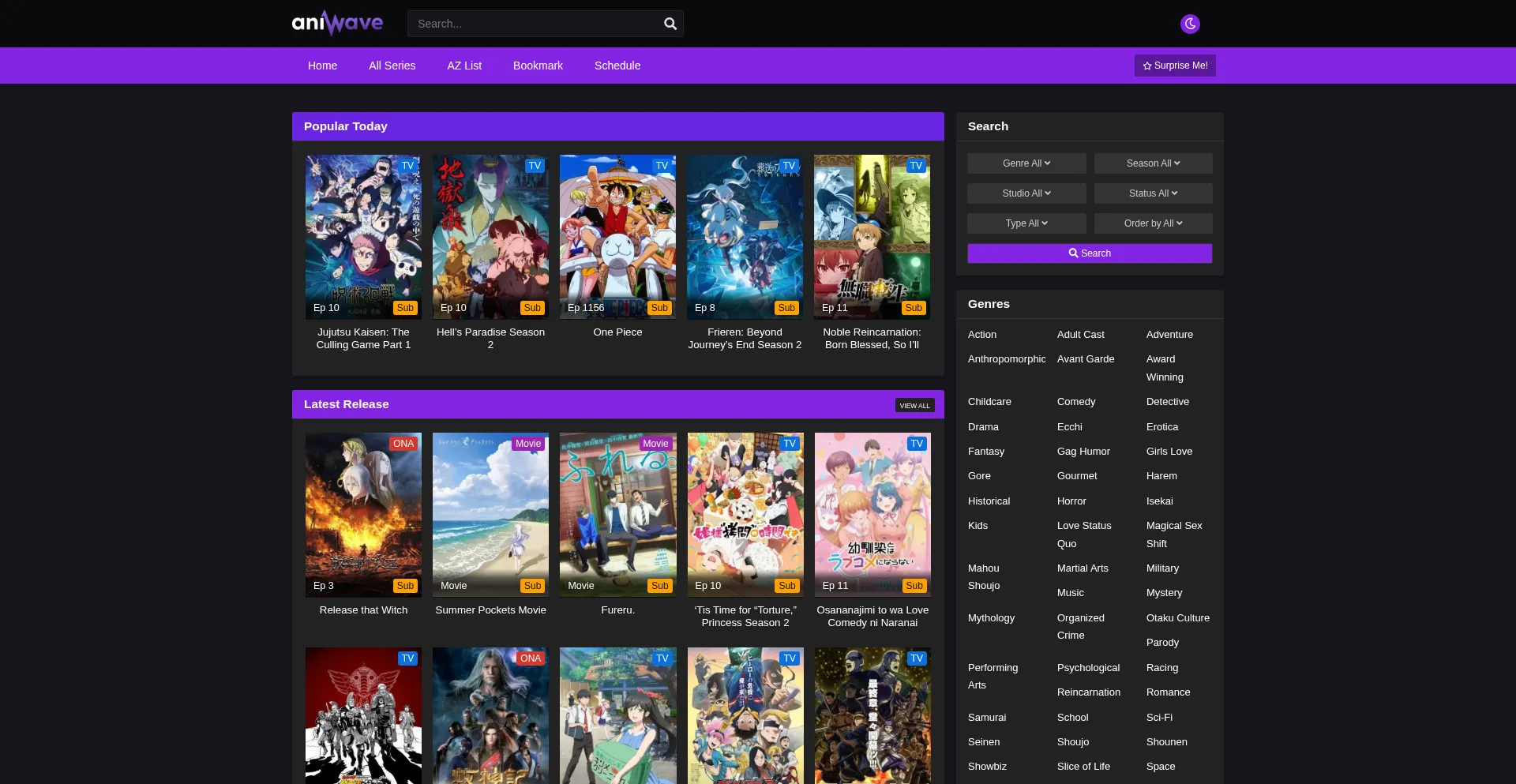Open the All Series menu item
1516x784 pixels.
392,66
